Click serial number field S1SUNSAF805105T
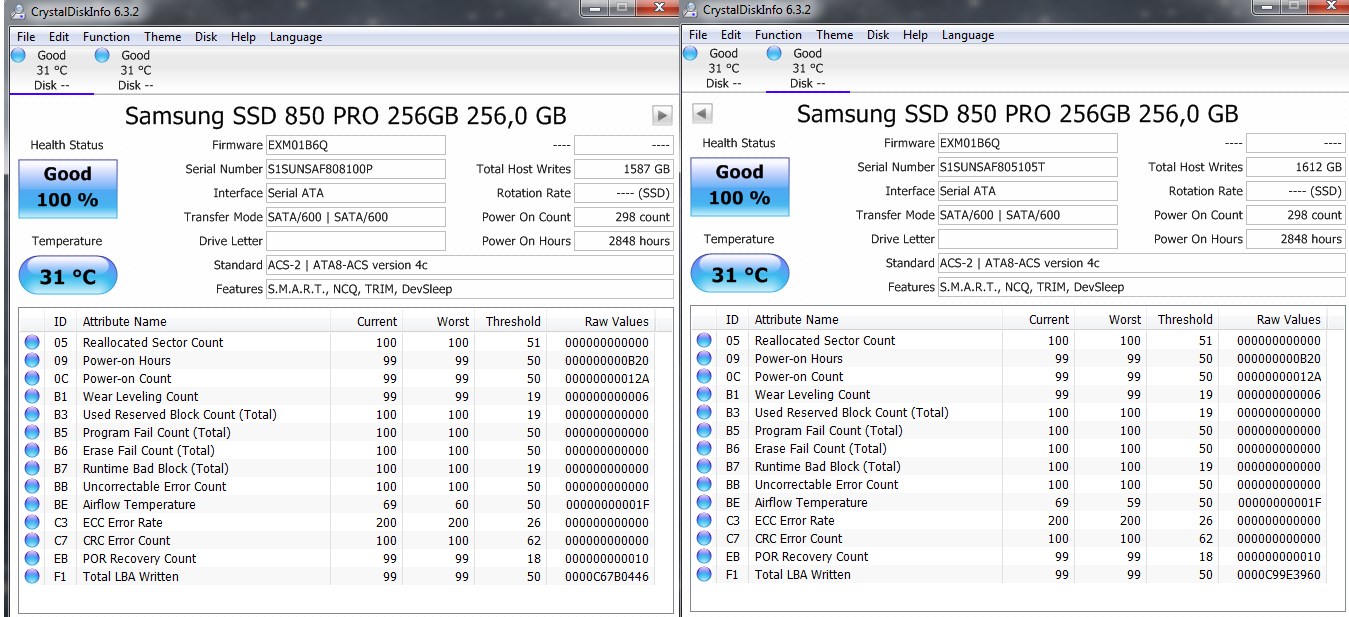The width and height of the screenshot is (1349, 617). (x=1027, y=167)
